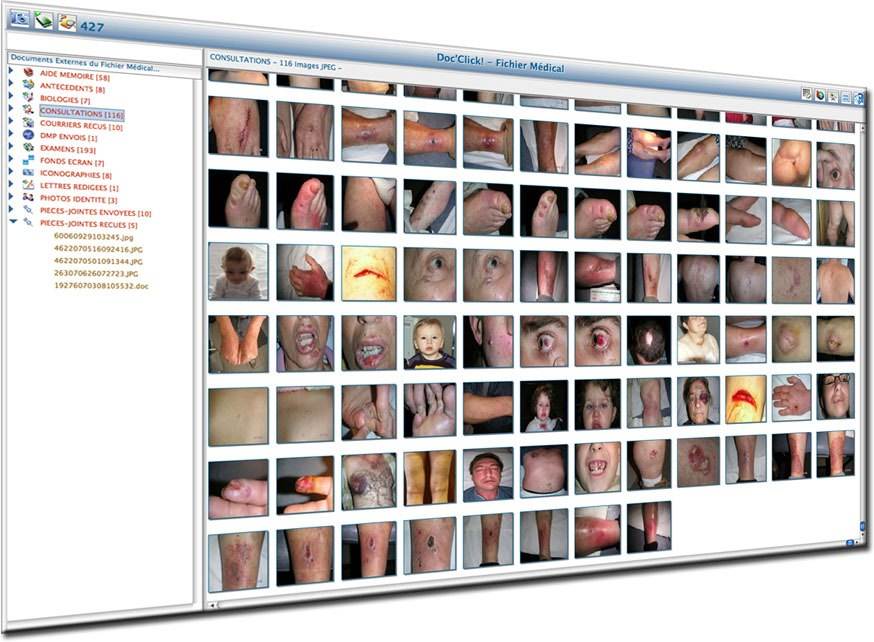Click the first top-left toolbar icon
The width and height of the screenshot is (874, 642).
[x=20, y=18]
